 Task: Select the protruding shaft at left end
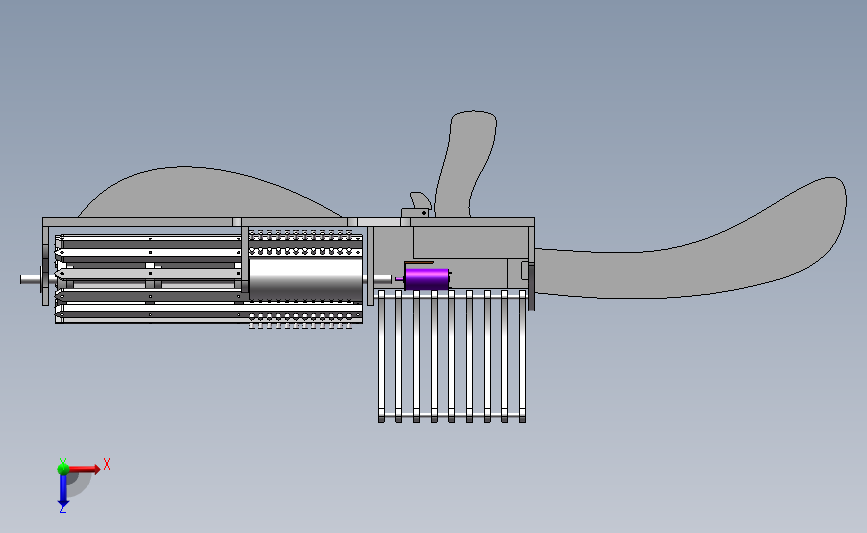(x=31, y=279)
